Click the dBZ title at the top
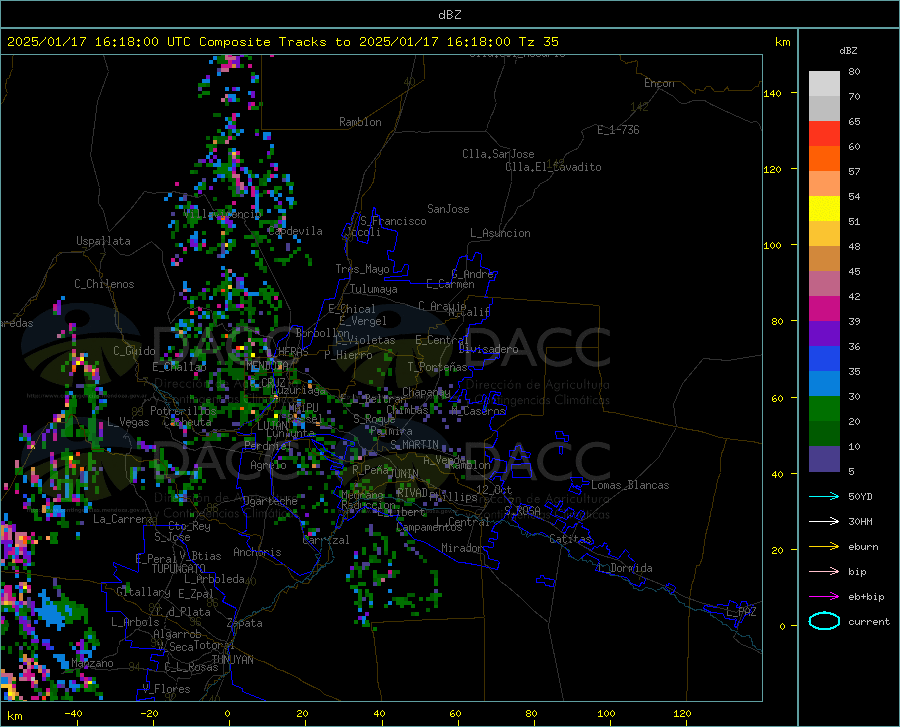 tap(449, 15)
